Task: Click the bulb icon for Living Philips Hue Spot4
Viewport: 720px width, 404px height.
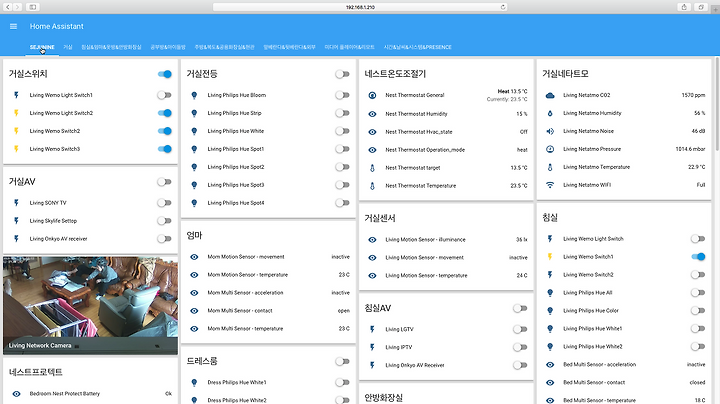Action: (194, 203)
